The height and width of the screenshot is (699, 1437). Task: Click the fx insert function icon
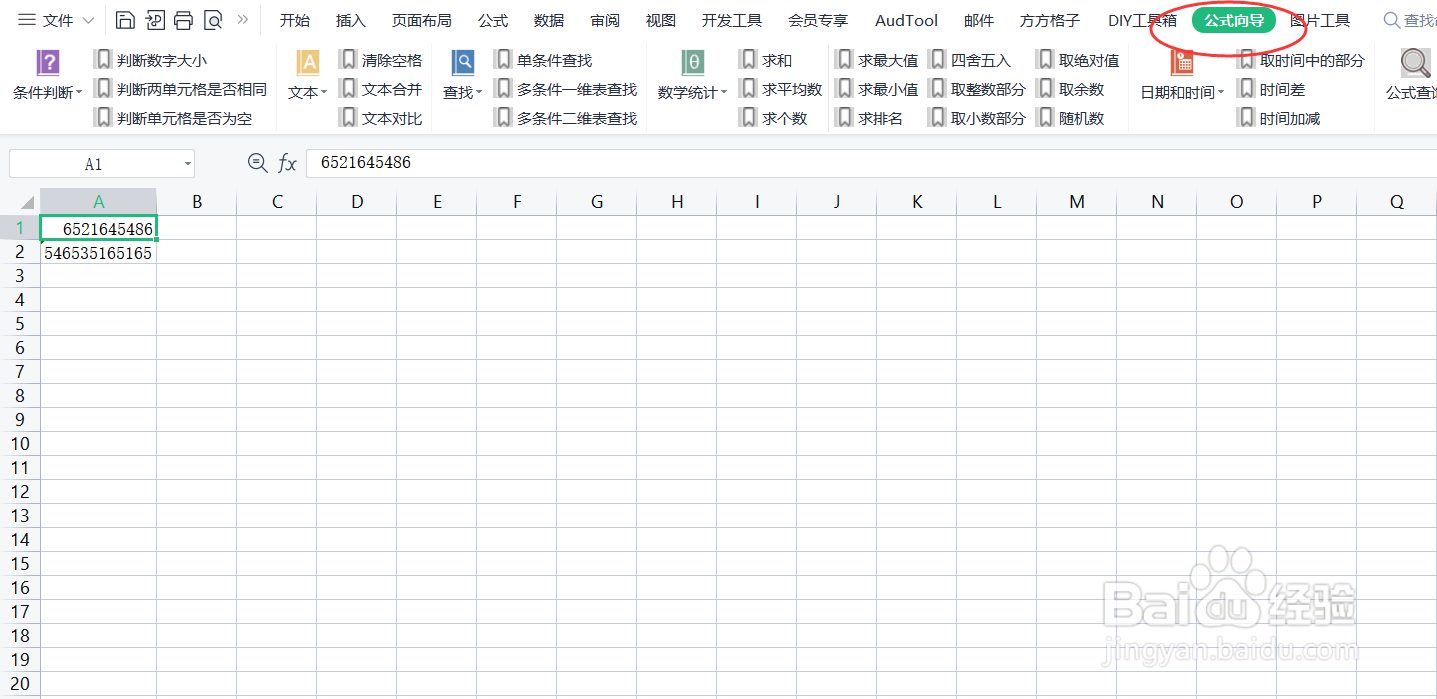(287, 163)
